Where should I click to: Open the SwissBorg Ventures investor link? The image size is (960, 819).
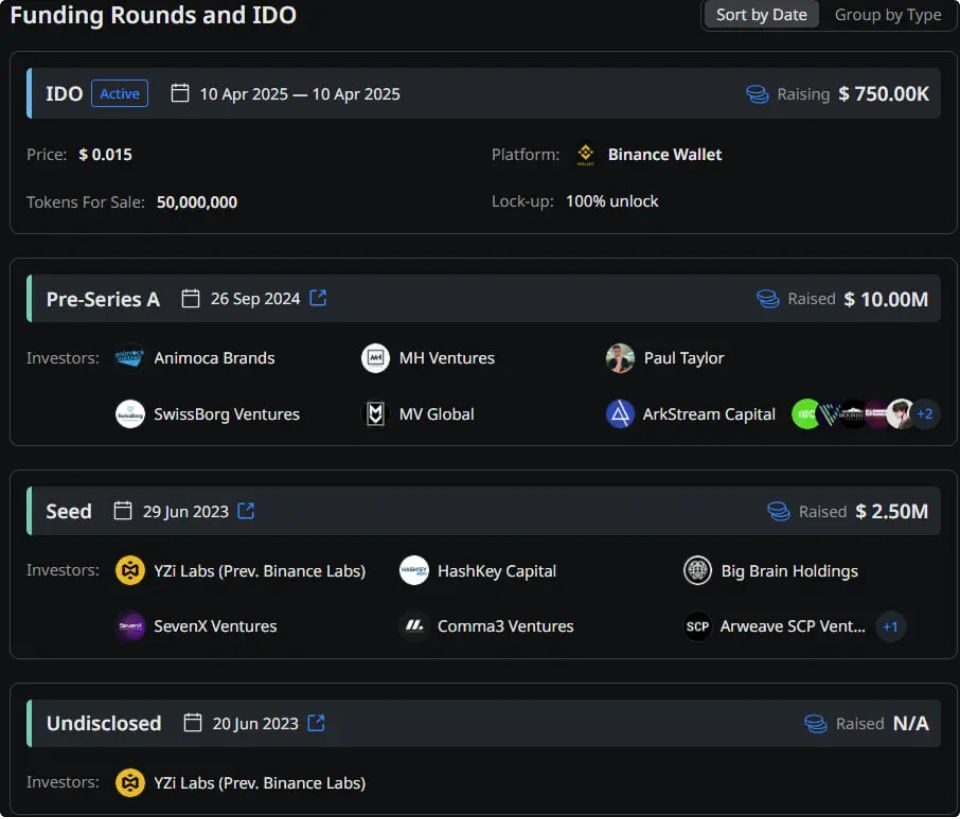(x=226, y=414)
